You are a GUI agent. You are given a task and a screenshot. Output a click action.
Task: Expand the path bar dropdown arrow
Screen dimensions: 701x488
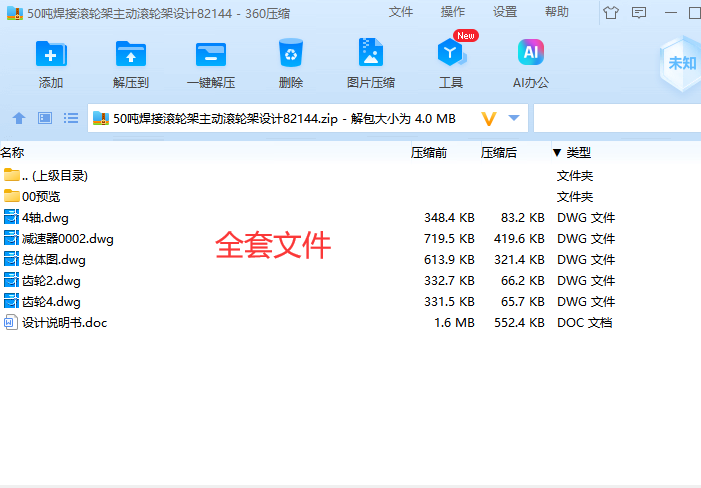(x=514, y=118)
